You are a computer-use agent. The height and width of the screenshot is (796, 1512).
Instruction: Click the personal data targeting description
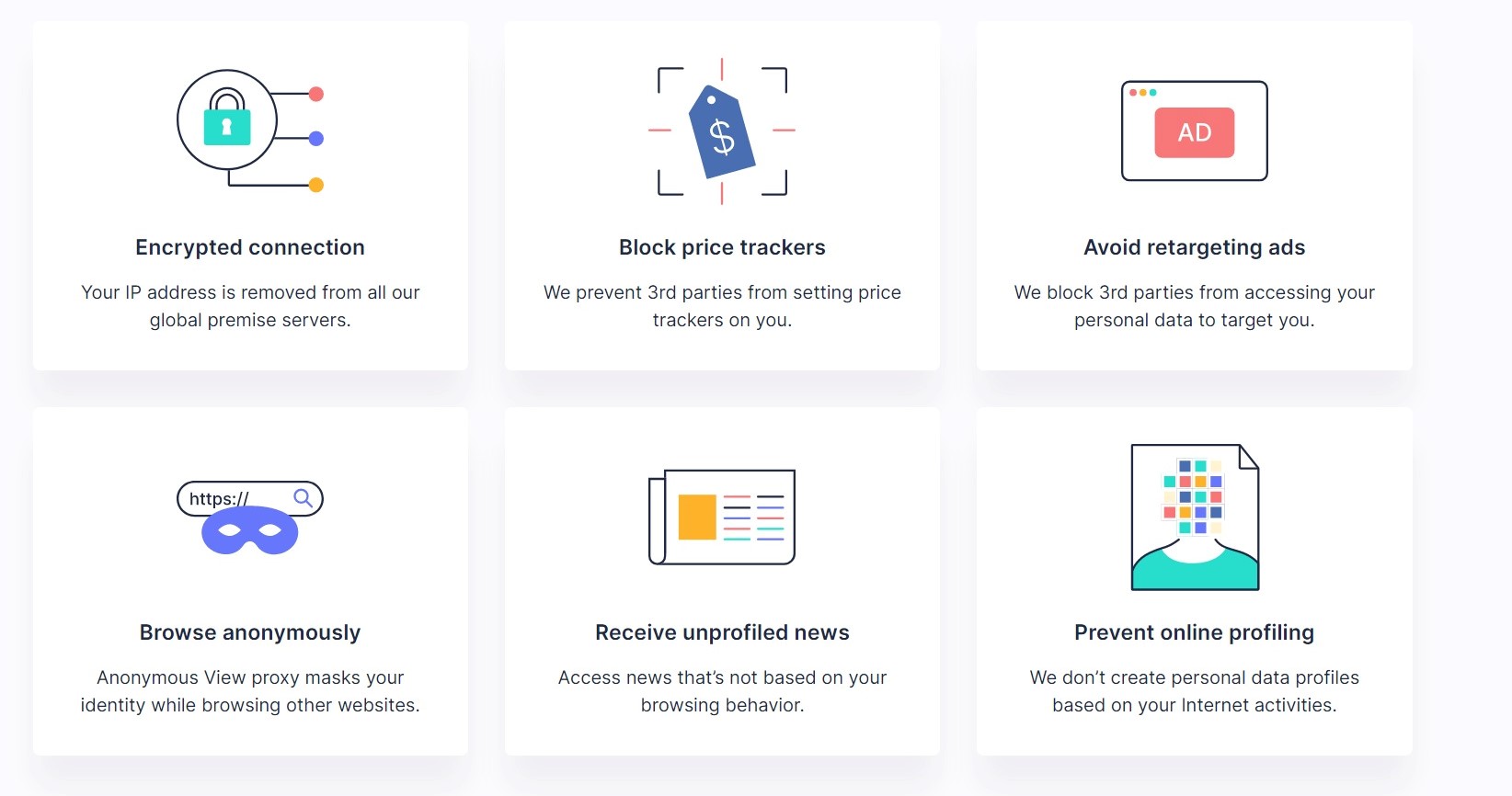[x=1194, y=306]
